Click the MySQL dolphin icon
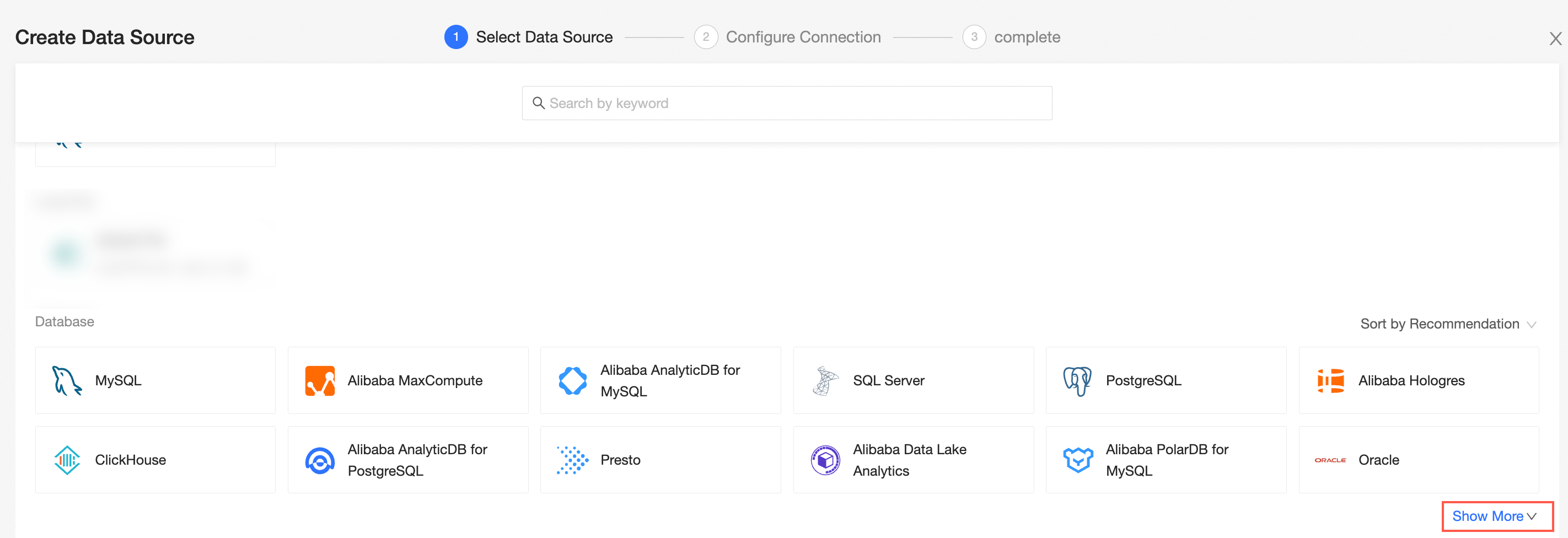The width and height of the screenshot is (1568, 538). (x=67, y=381)
